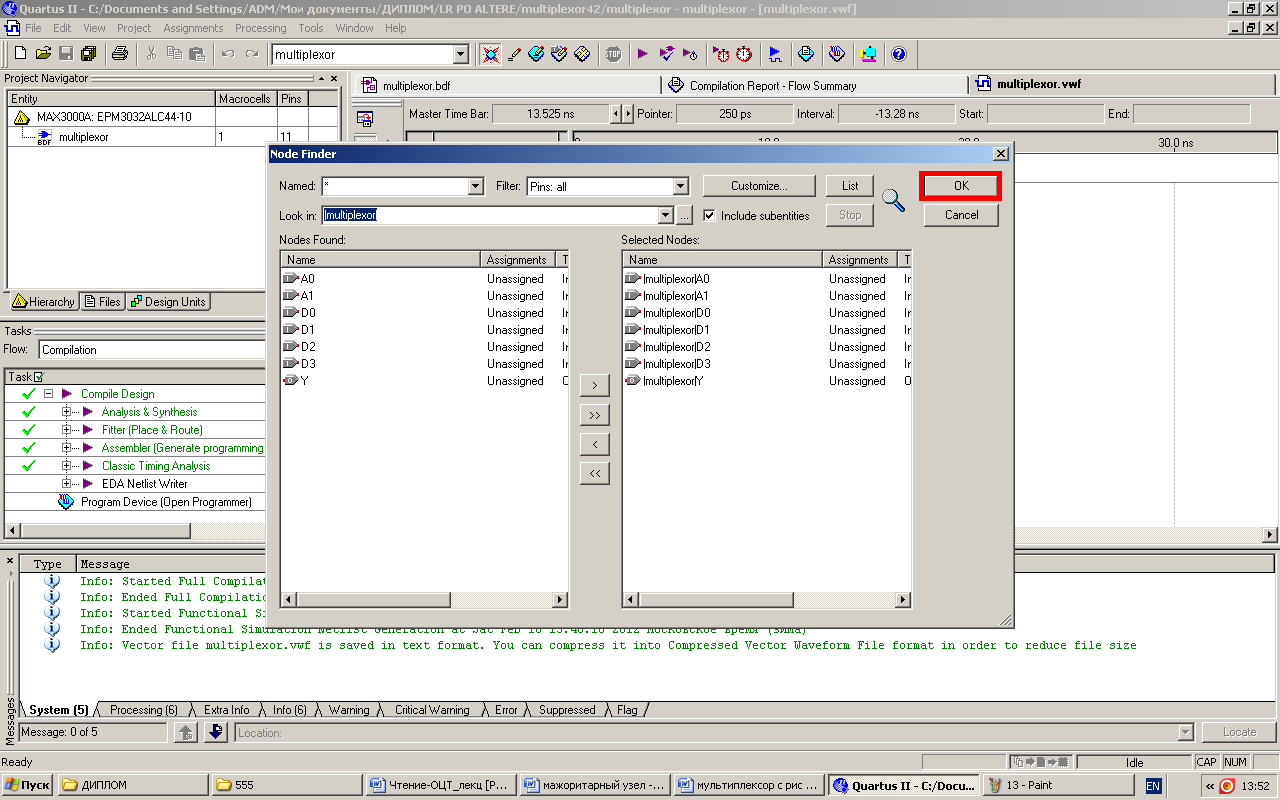Open the Processing (6) messages tab
This screenshot has height=800, width=1280.
pyautogui.click(x=143, y=710)
